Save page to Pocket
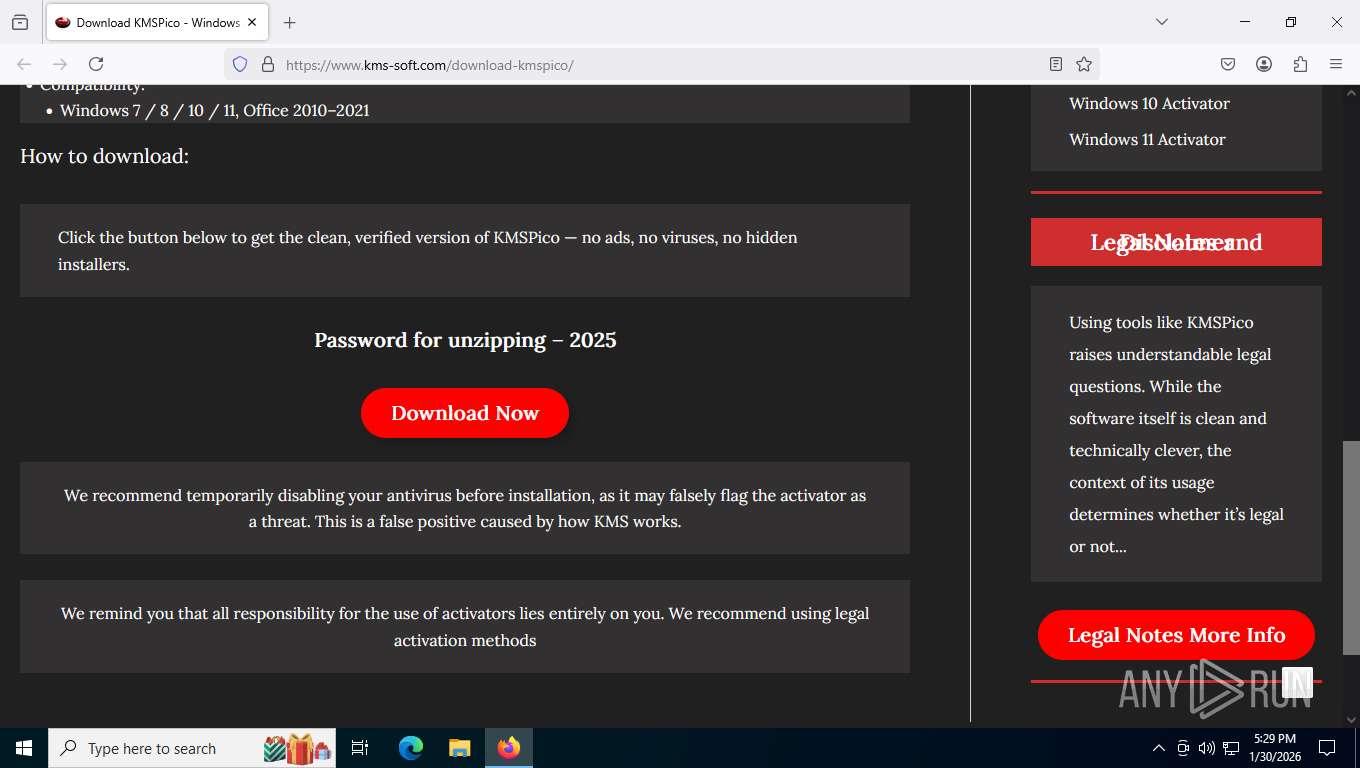 [1228, 64]
